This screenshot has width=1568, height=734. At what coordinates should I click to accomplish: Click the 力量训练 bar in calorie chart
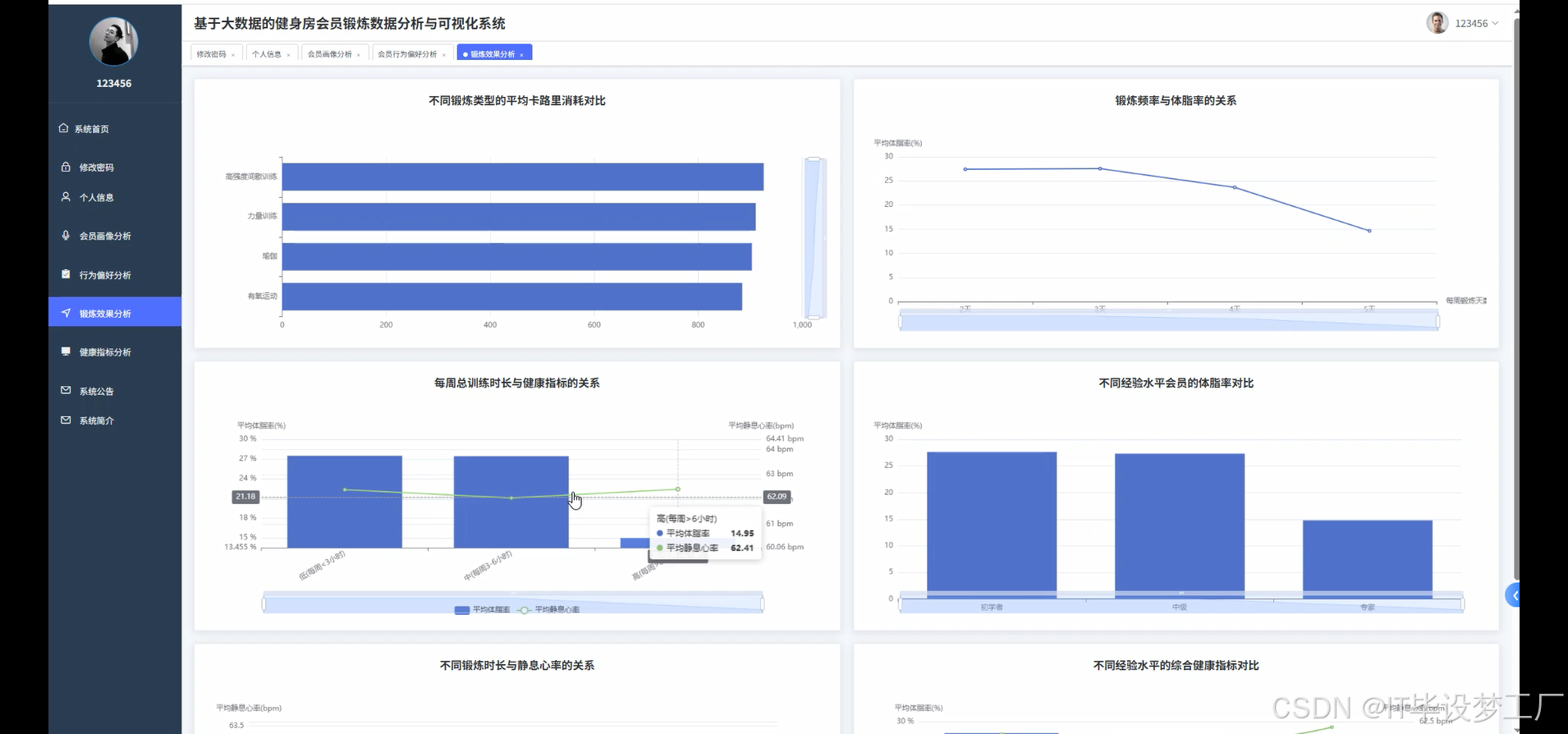(x=519, y=217)
